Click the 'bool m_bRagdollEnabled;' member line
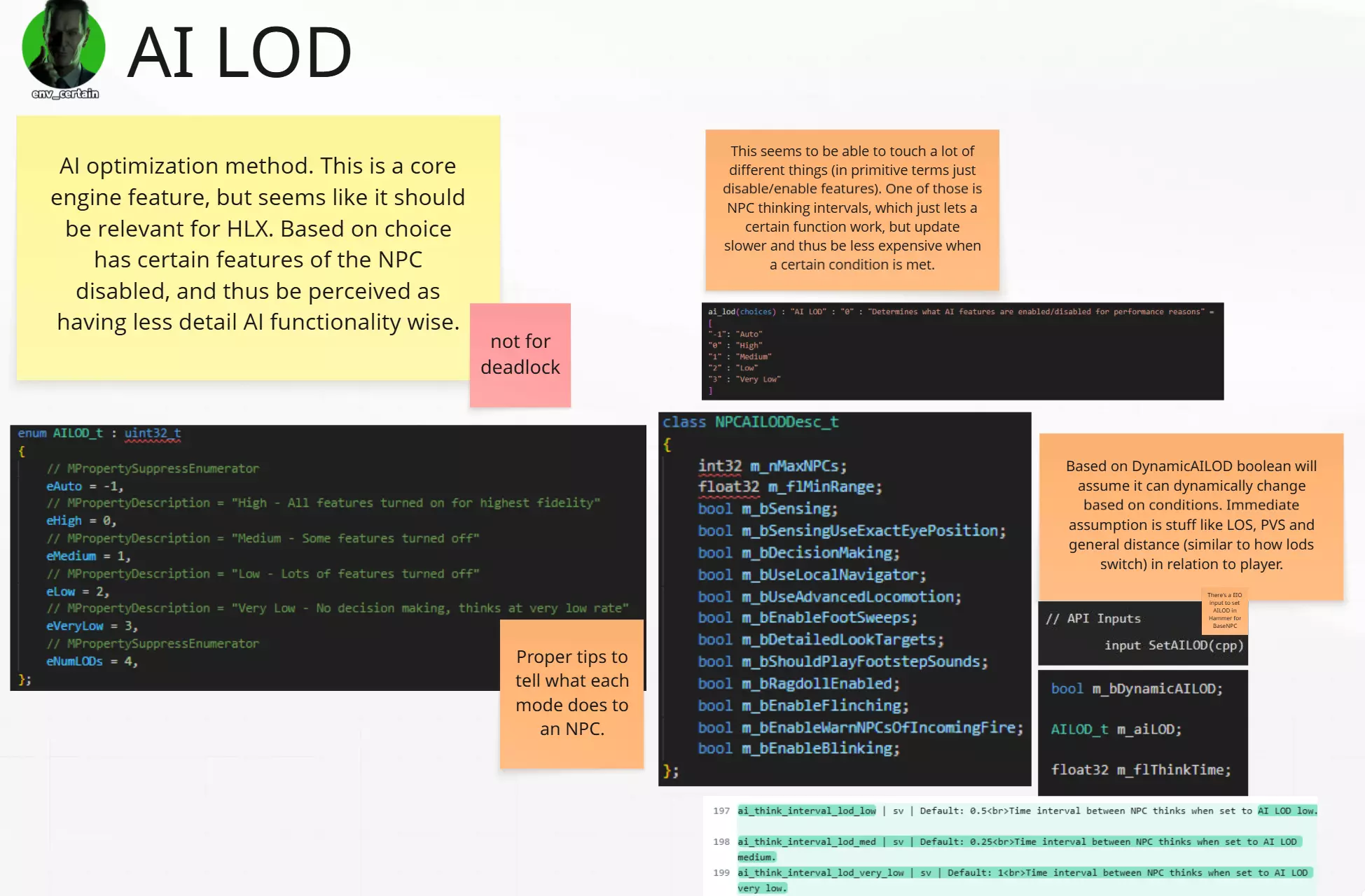Viewport: 1365px width, 896px height. click(x=798, y=684)
